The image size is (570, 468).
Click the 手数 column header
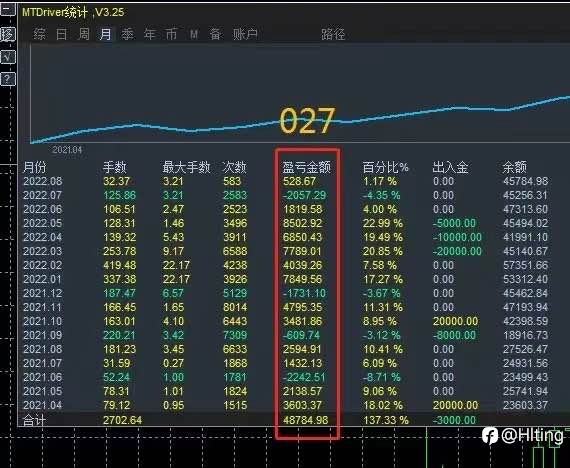(x=115, y=167)
